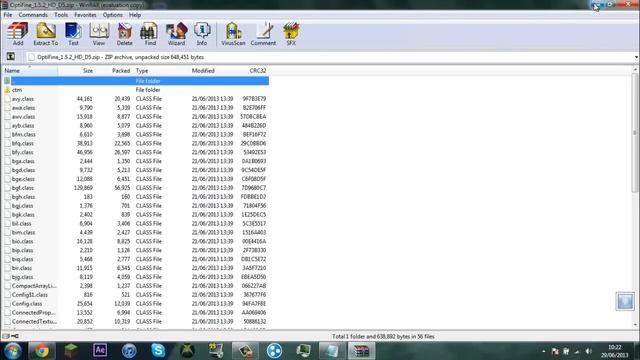
Task: Open Google Chrome from taskbar
Action: [42, 351]
